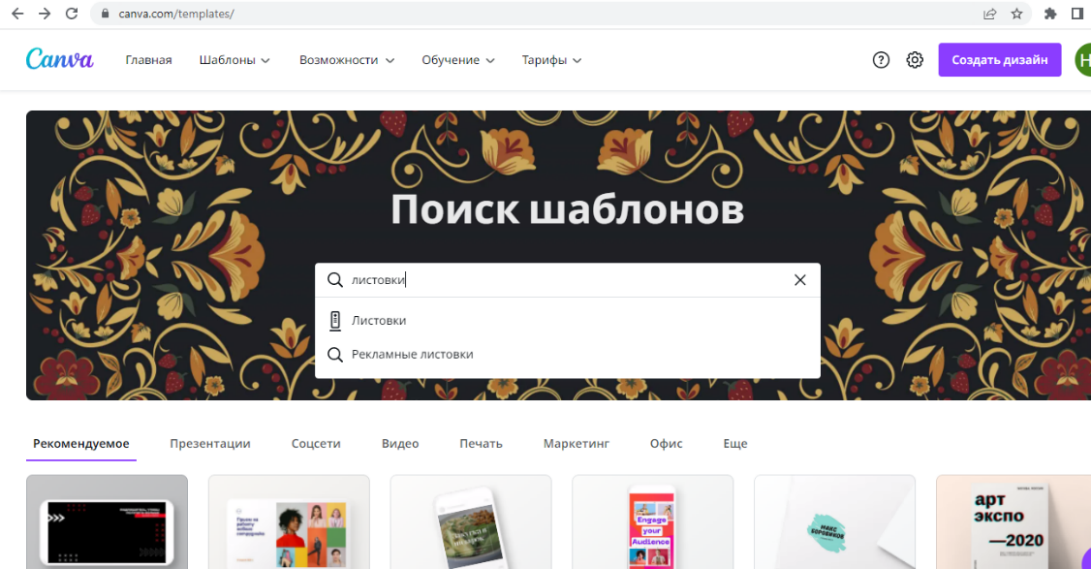
Task: Switch to the Презентации tab
Action: (x=210, y=444)
